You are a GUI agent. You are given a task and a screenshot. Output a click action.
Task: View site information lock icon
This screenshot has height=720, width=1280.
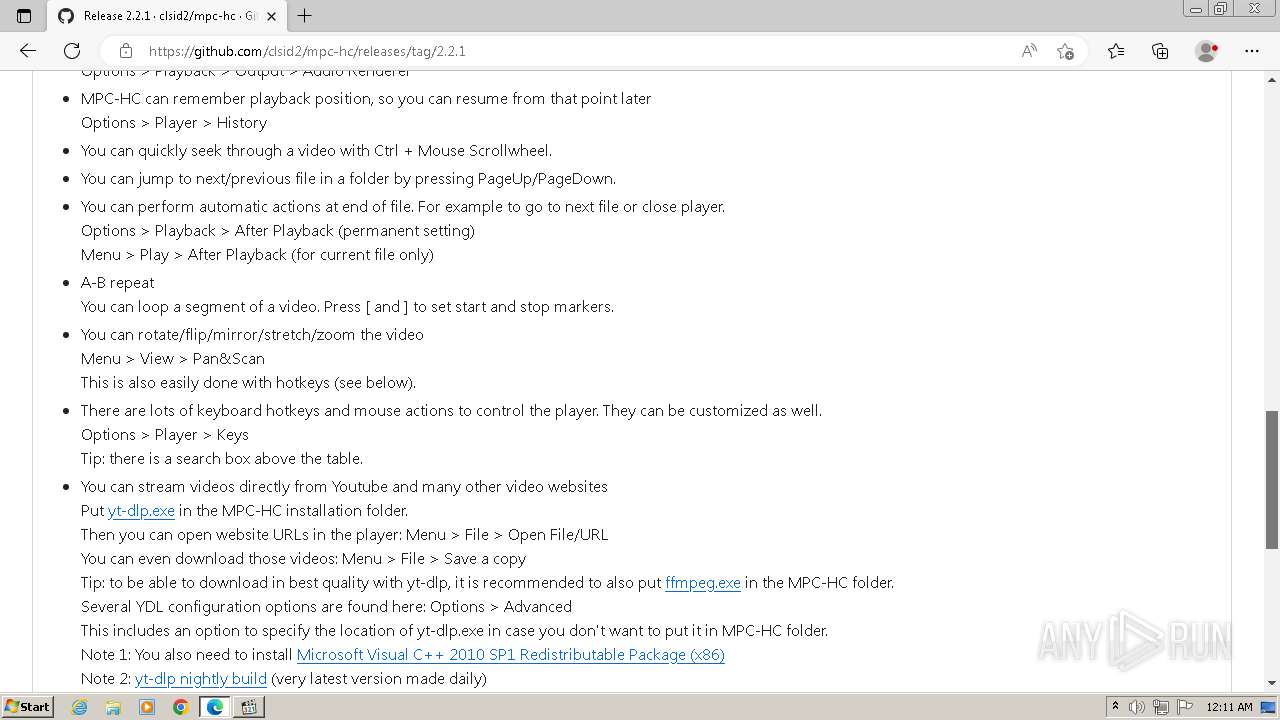click(126, 51)
